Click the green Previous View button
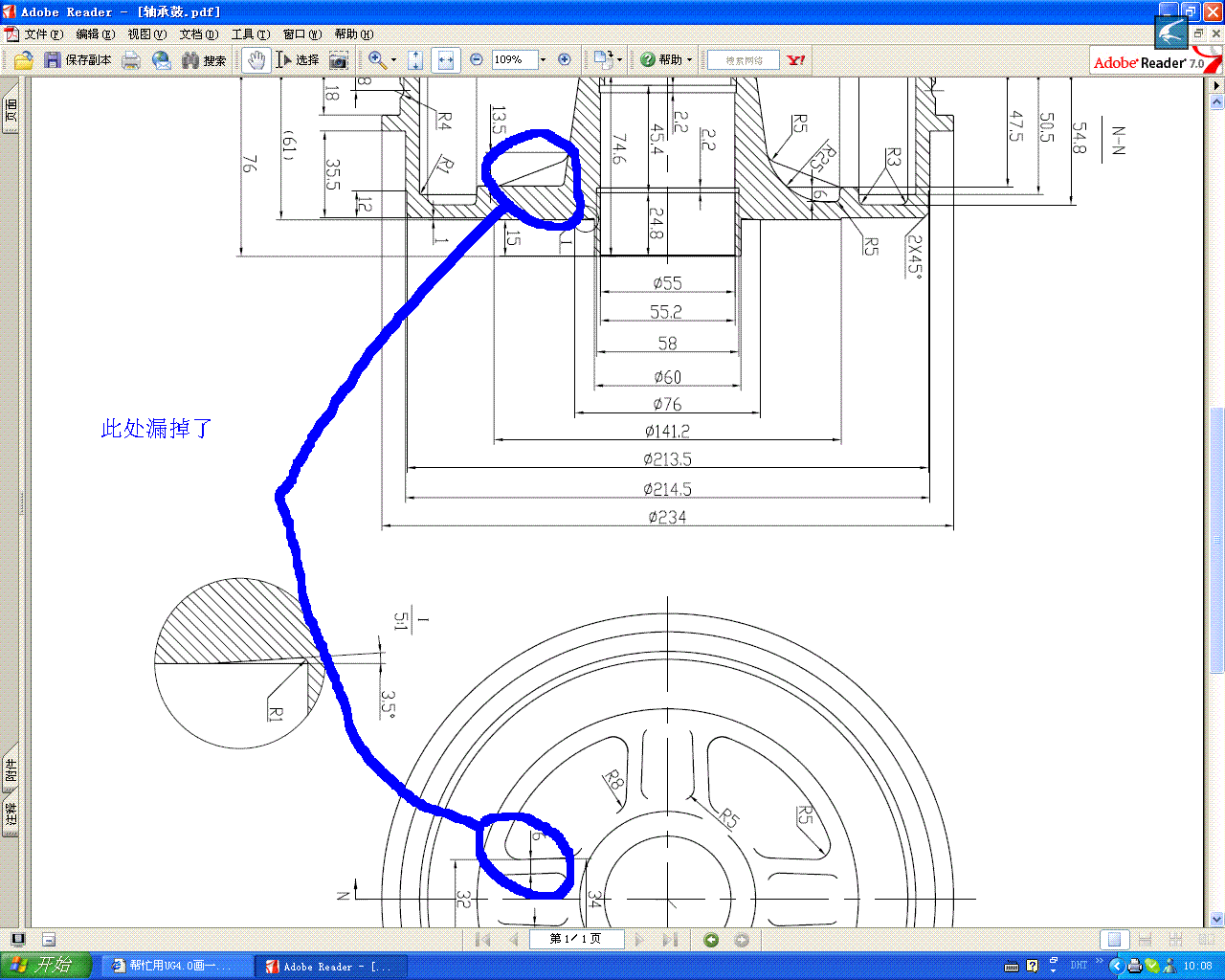This screenshot has width=1225, height=980. pyautogui.click(x=711, y=940)
